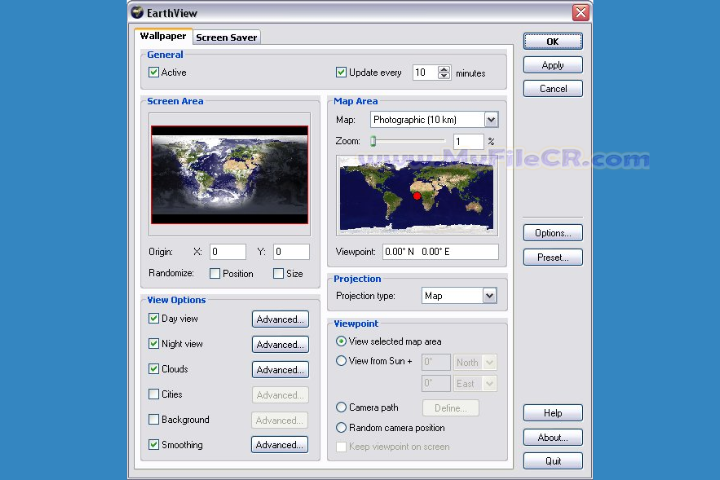The image size is (720, 480).
Task: Click the Quit button
Action: click(x=553, y=461)
